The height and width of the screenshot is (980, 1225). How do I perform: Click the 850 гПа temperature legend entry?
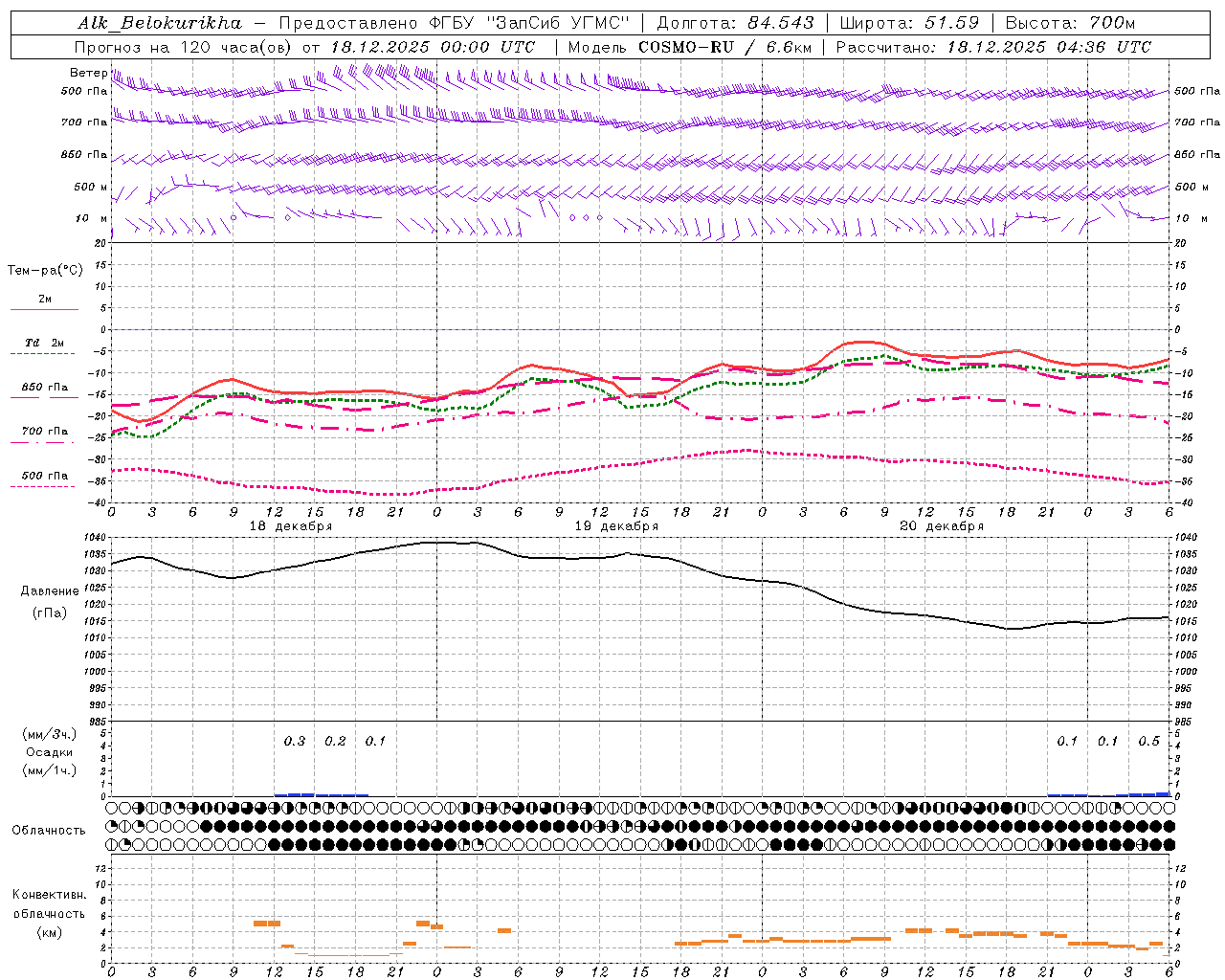point(45,388)
